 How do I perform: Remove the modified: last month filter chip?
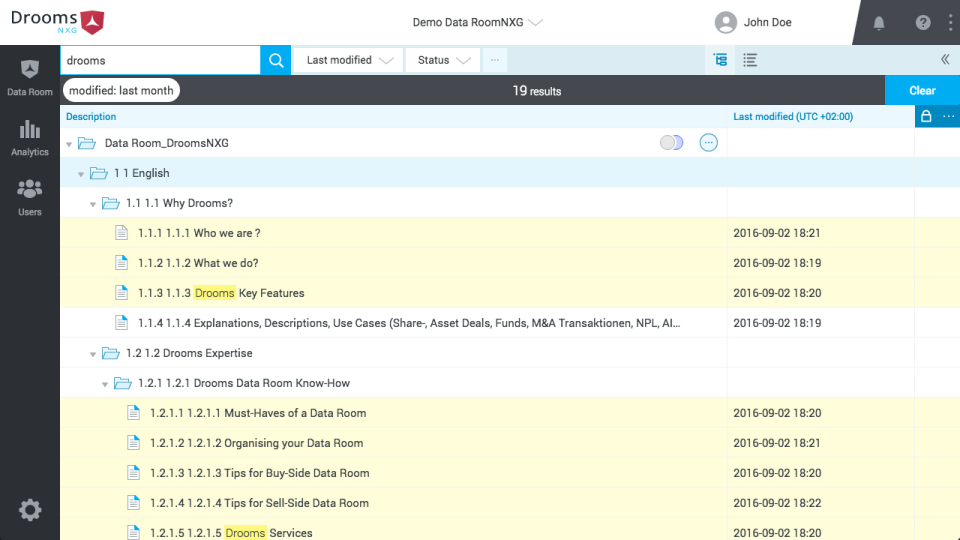(121, 91)
